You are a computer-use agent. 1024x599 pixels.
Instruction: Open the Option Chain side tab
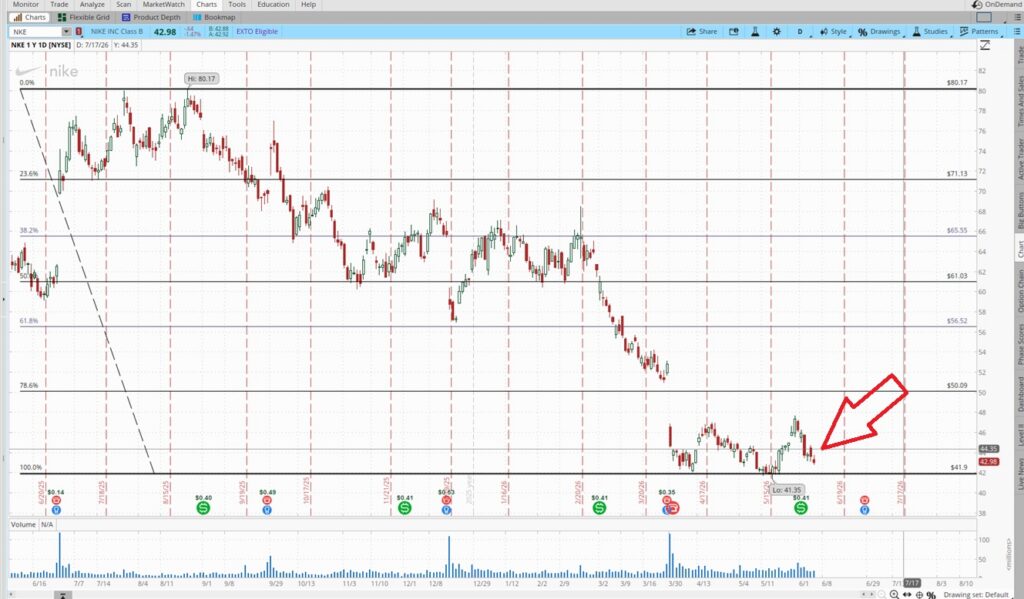click(1019, 291)
